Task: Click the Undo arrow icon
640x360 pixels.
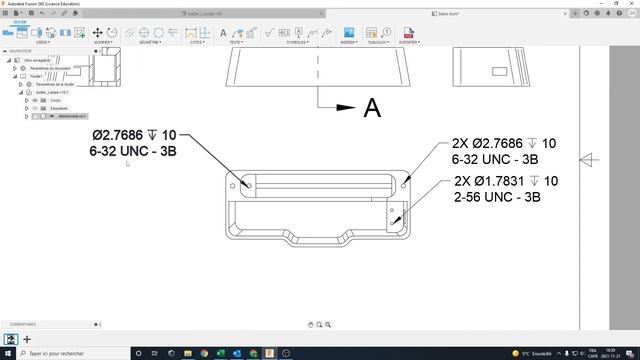Action: pos(42,13)
